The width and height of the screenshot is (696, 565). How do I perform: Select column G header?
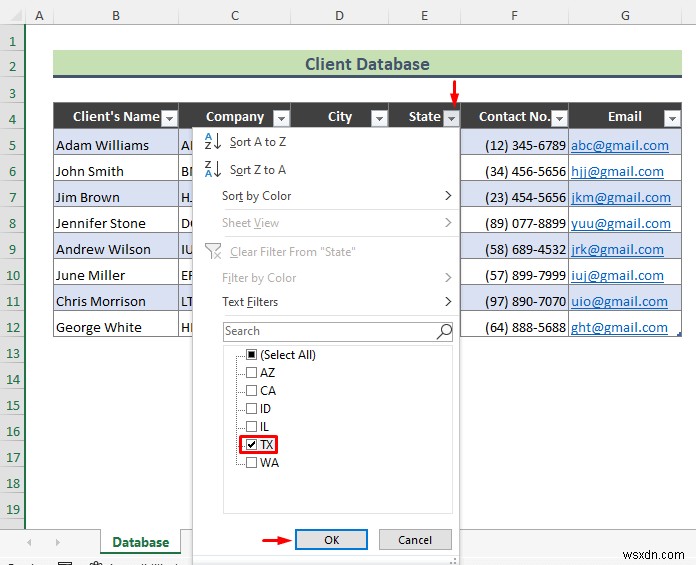[x=625, y=16]
